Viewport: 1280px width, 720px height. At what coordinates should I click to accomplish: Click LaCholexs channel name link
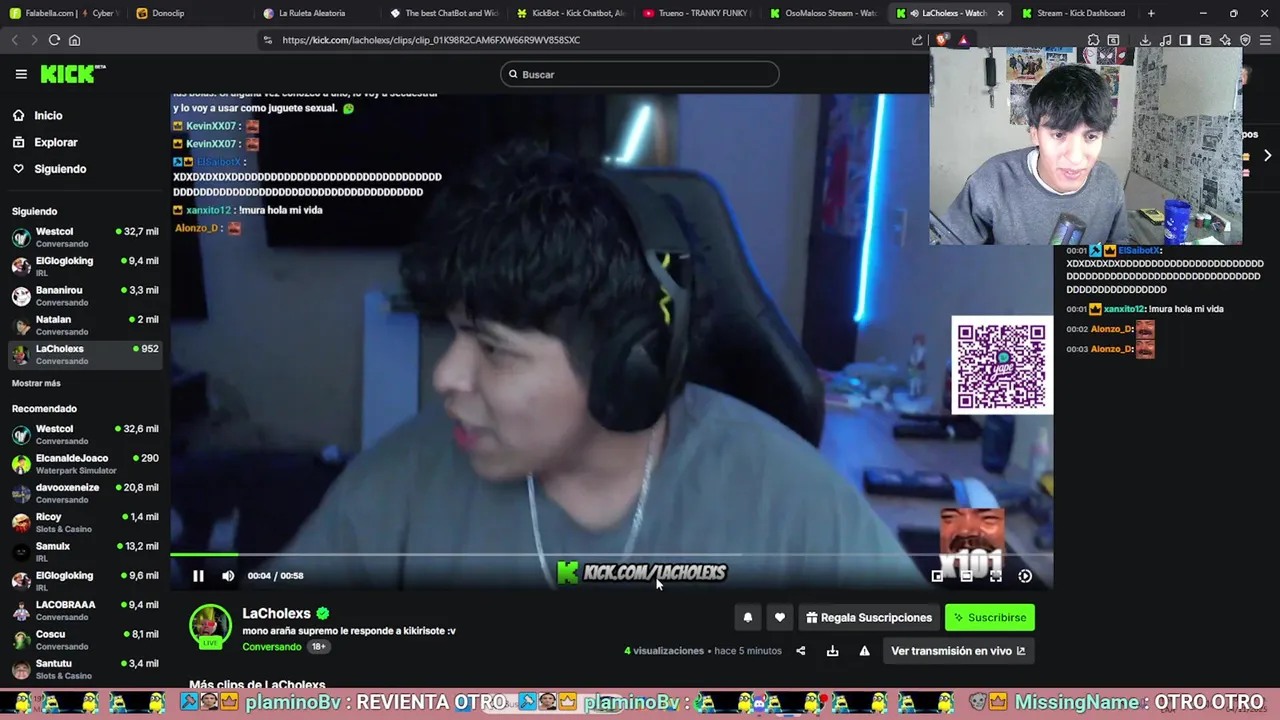point(276,613)
